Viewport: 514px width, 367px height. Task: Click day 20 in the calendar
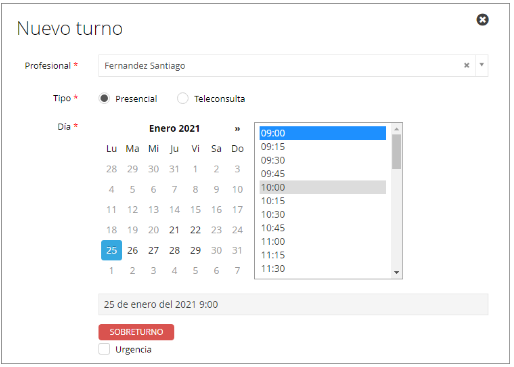(153, 230)
